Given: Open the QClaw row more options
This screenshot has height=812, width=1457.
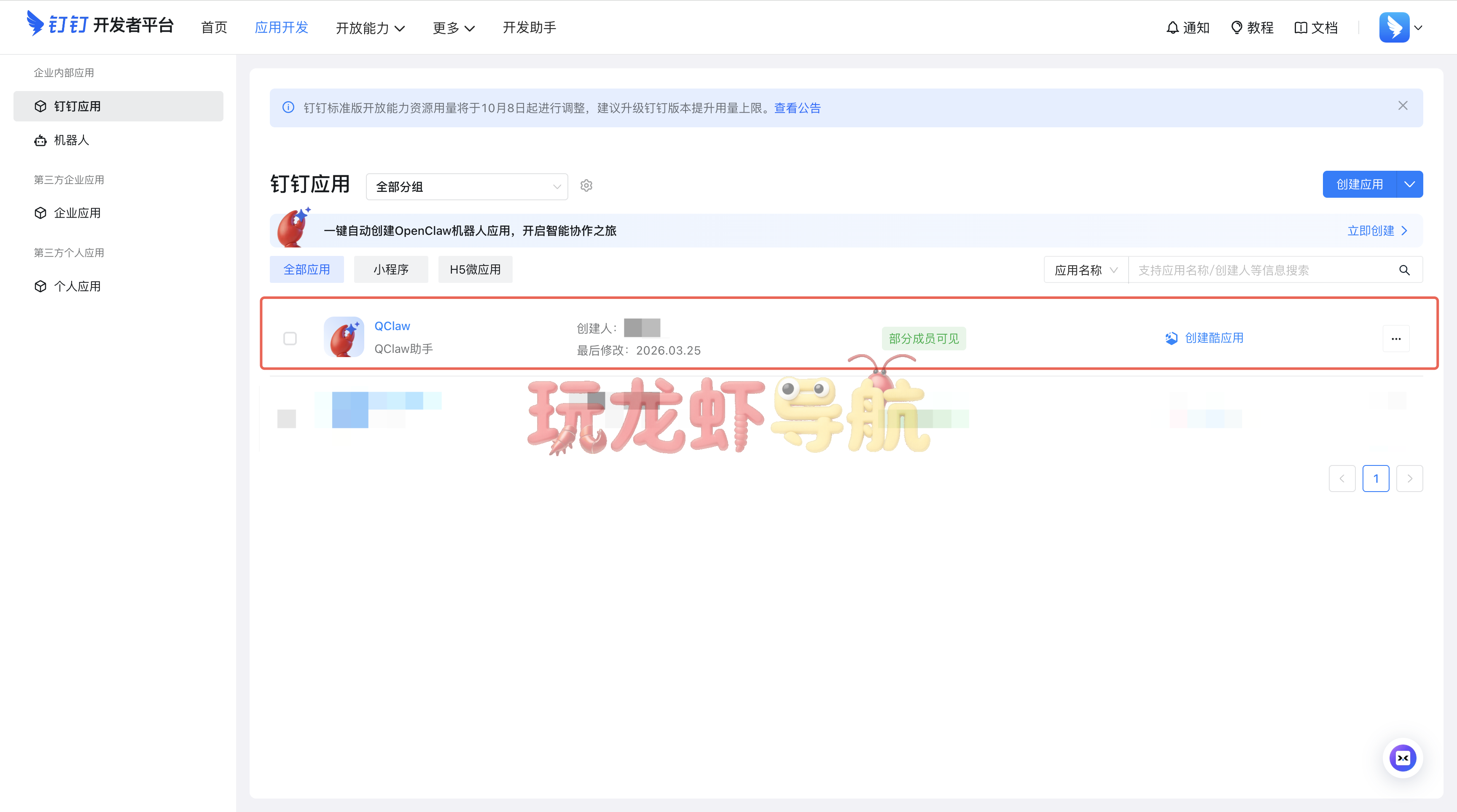Looking at the screenshot, I should pos(1396,339).
